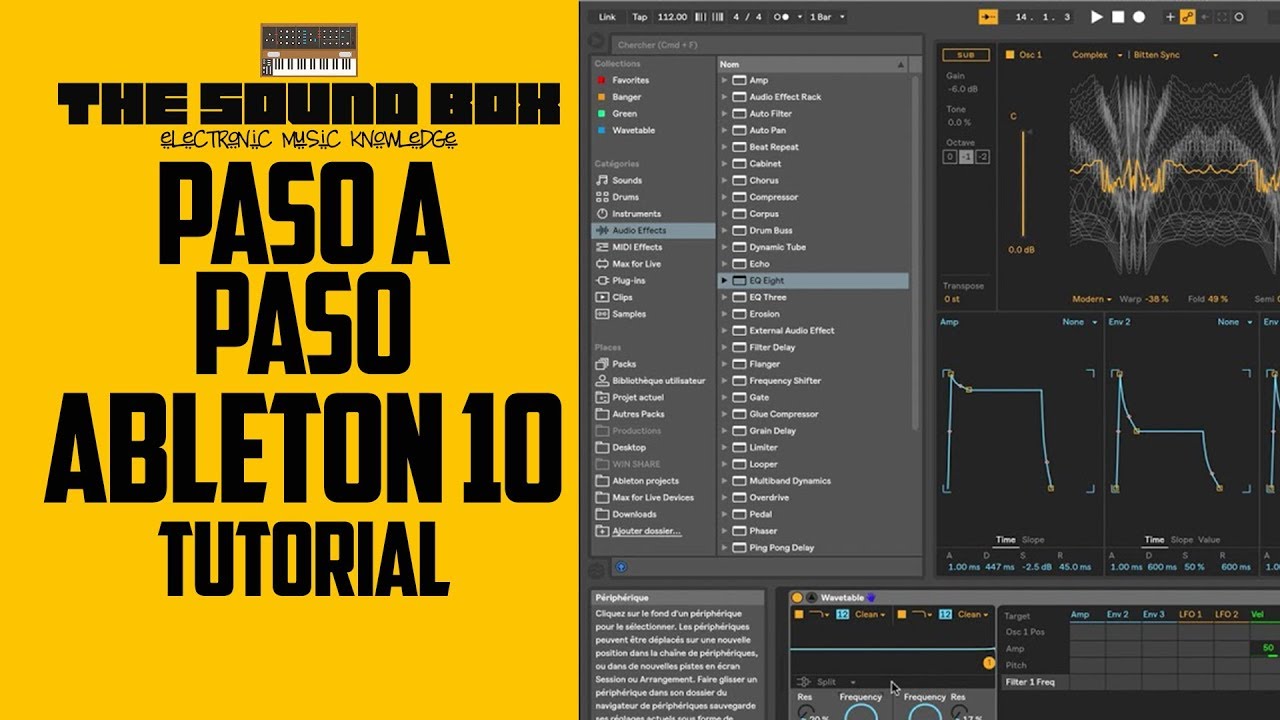Open the Samples category
Image resolution: width=1280 pixels, height=720 pixels.
(620, 314)
